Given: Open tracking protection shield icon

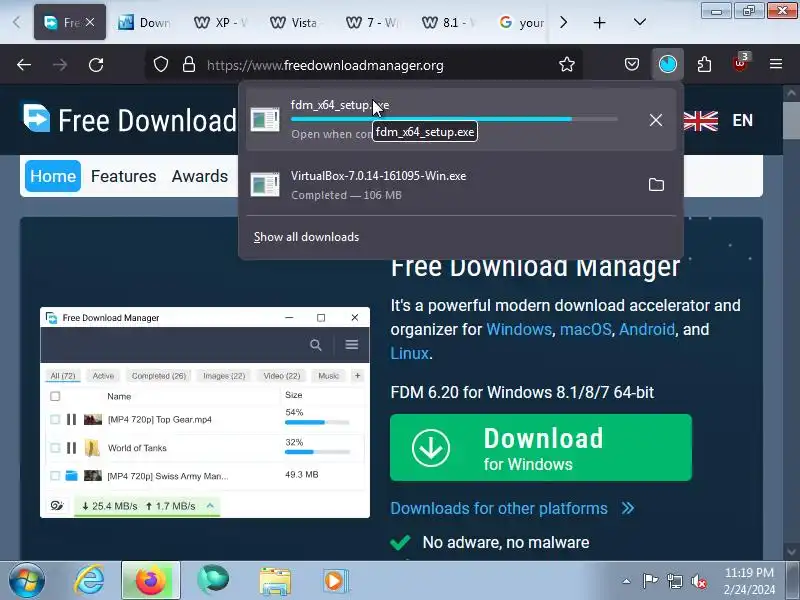Looking at the screenshot, I should point(161,65).
